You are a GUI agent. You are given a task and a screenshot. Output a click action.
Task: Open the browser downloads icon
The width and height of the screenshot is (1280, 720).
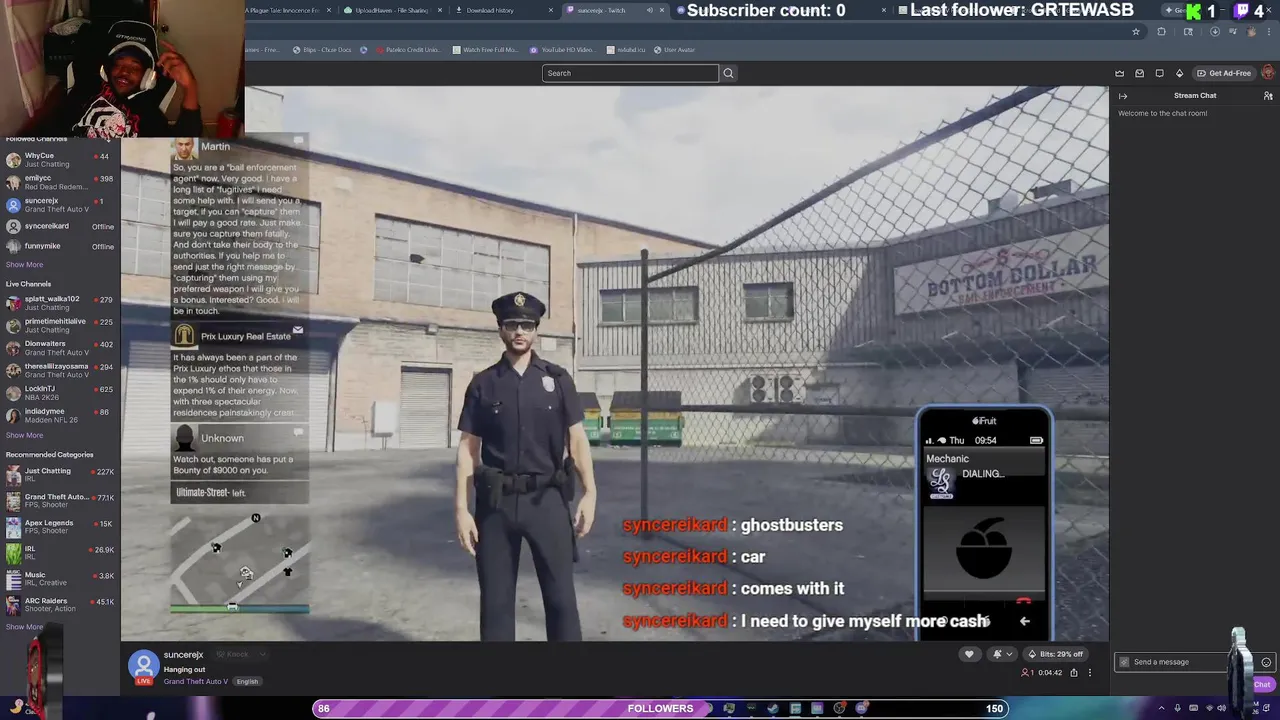coord(1214,32)
